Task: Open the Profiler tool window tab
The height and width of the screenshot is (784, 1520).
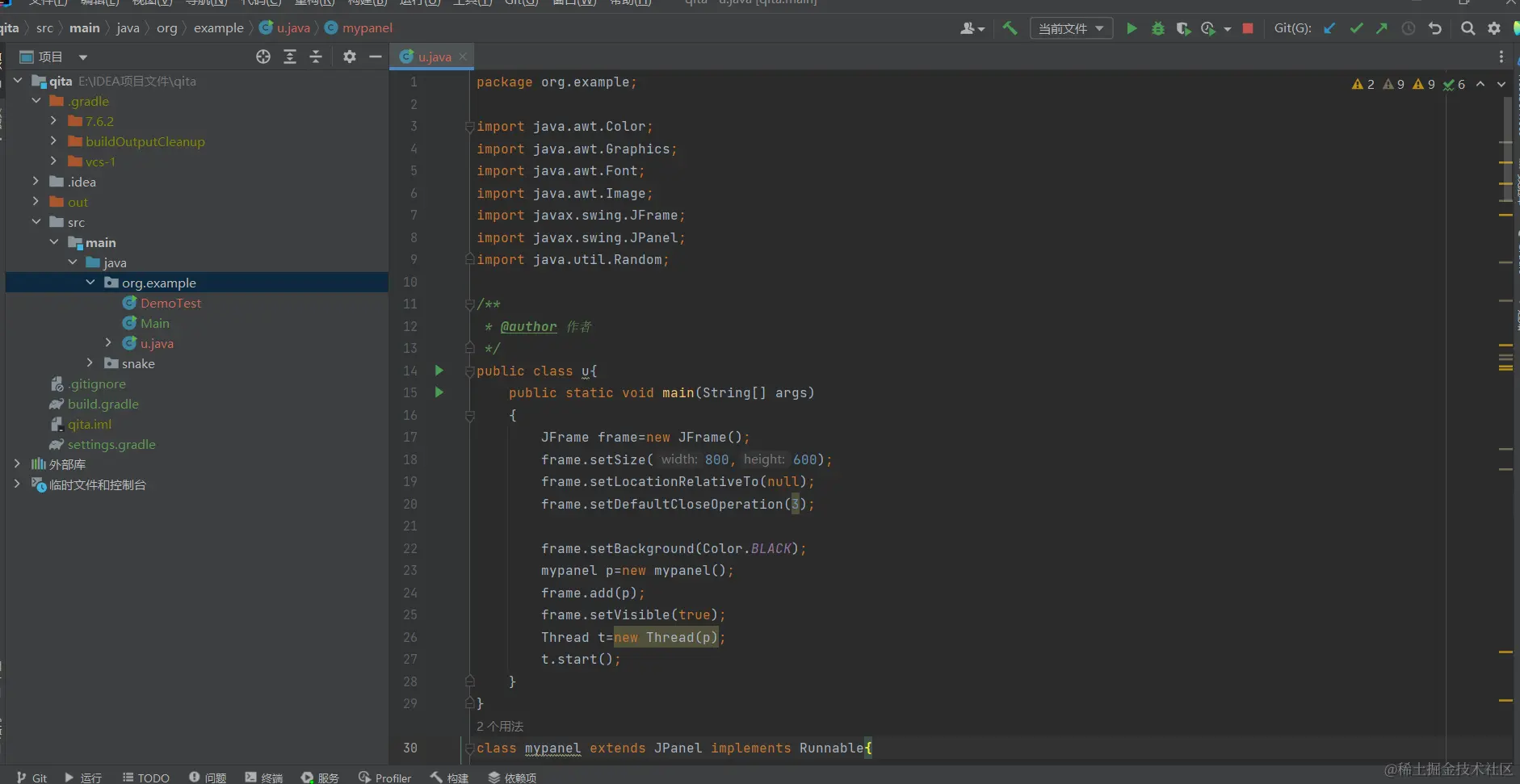Action: click(x=385, y=778)
